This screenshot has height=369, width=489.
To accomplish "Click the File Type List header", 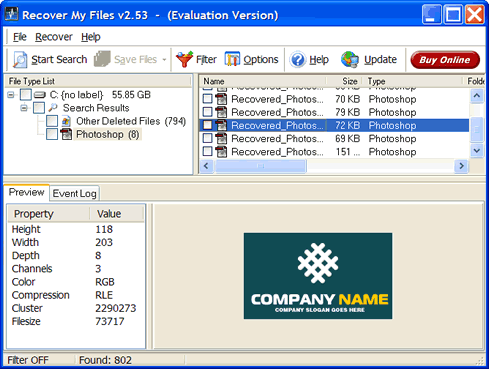I will click(x=98, y=81).
